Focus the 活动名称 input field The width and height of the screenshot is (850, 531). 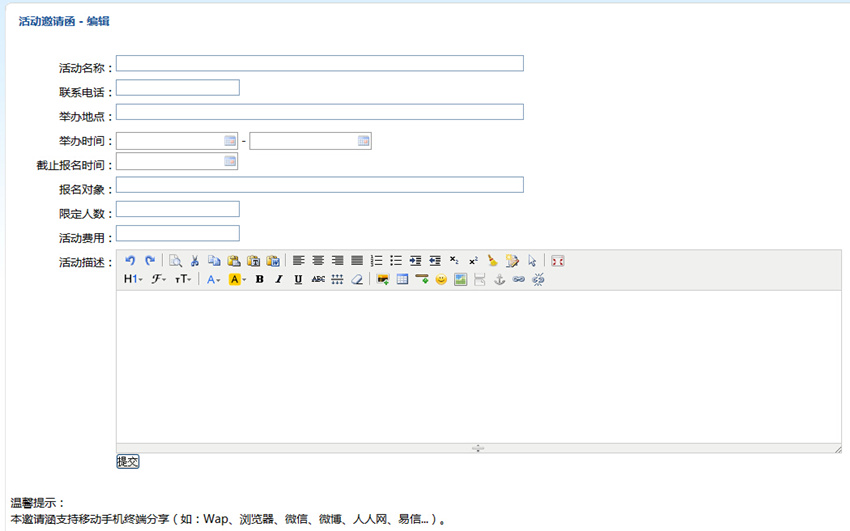(319, 64)
